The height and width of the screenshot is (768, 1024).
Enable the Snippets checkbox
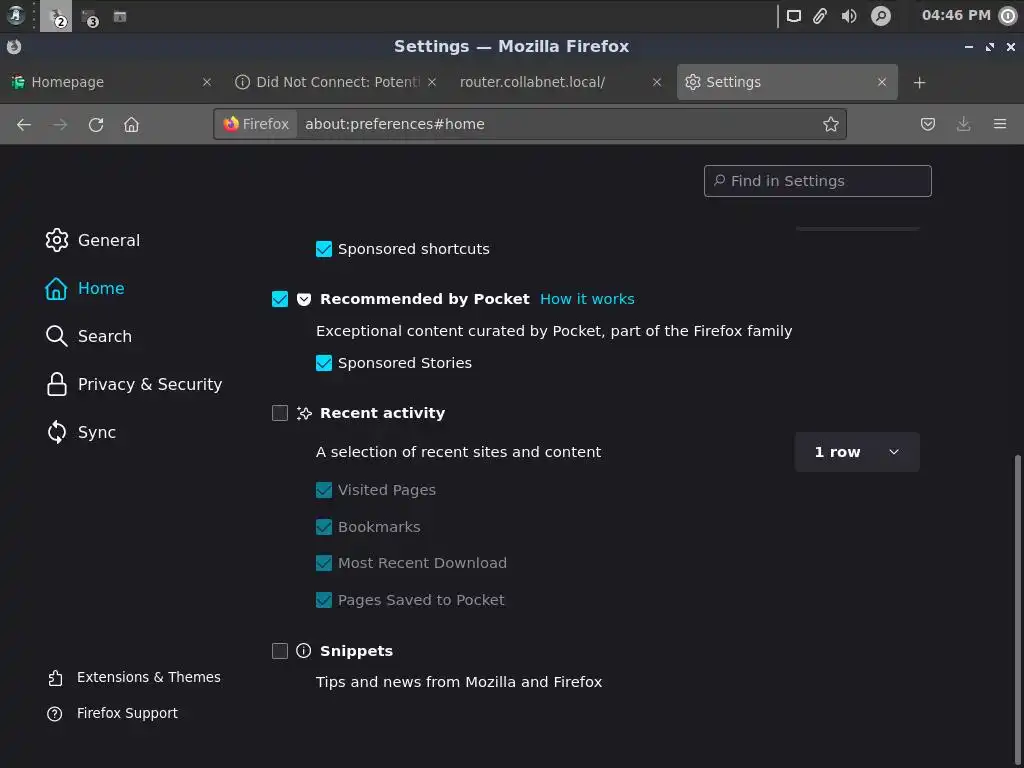[280, 651]
